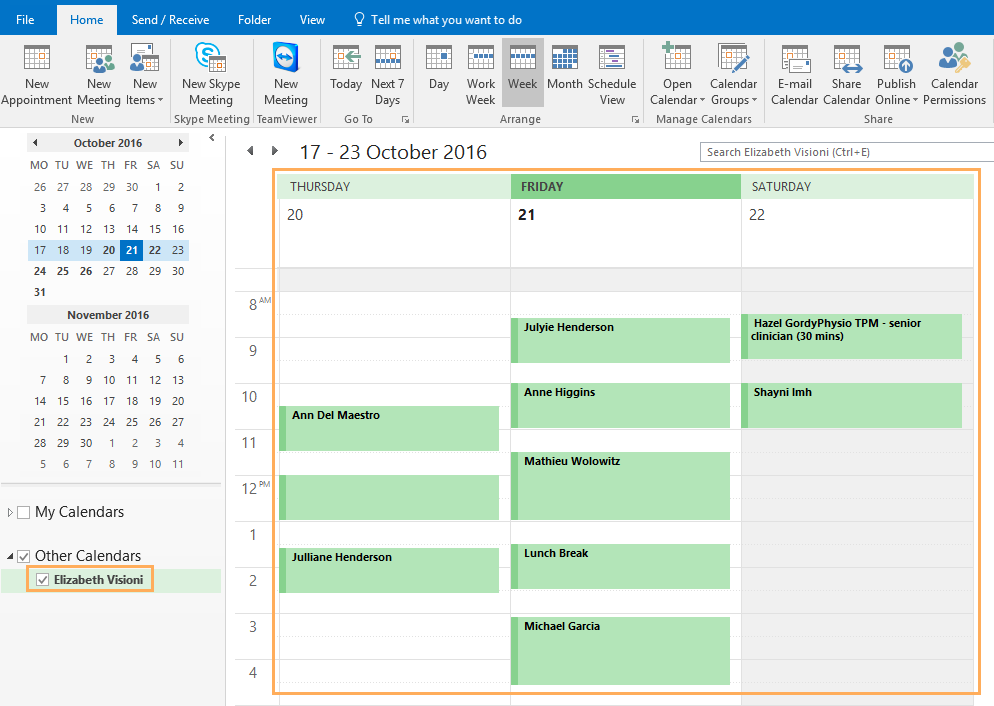The height and width of the screenshot is (706, 994).
Task: Click the Search Elizabeth Visioni field
Action: (x=845, y=152)
